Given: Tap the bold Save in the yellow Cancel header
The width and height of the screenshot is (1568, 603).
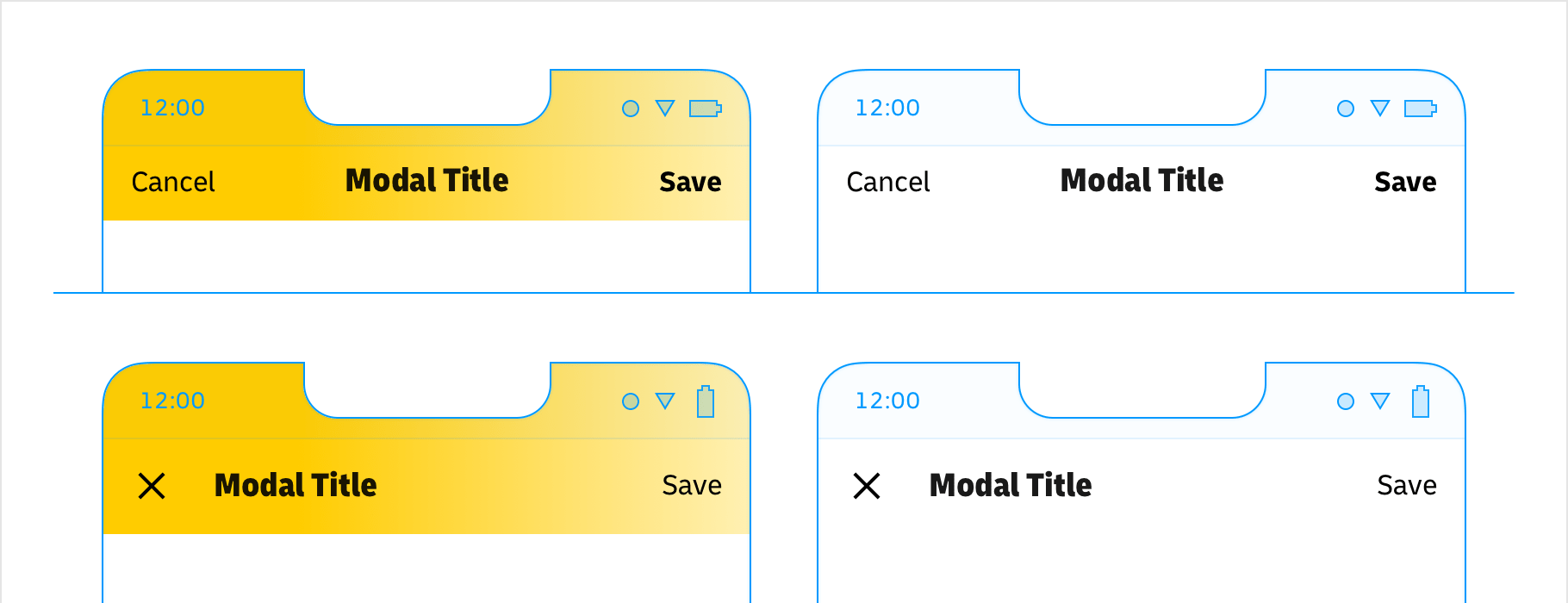Looking at the screenshot, I should (690, 182).
